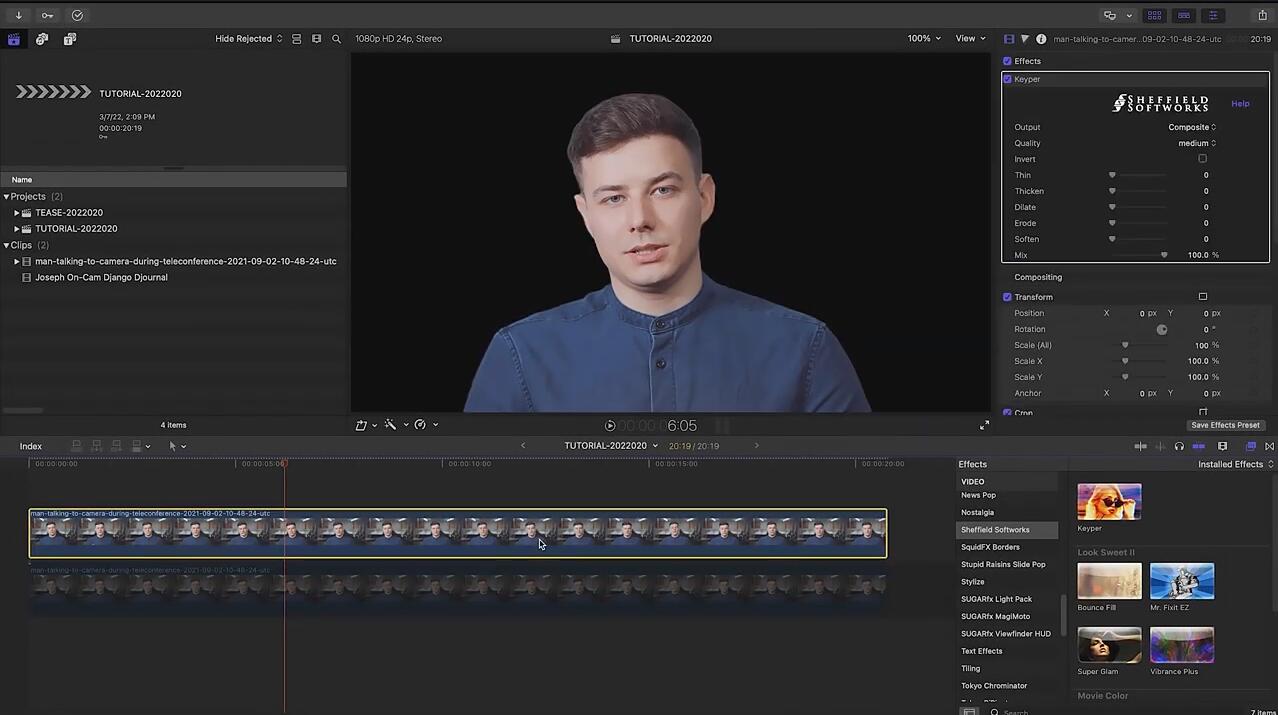Click the viewer play button
Image resolution: width=1278 pixels, height=715 pixels.
pyautogui.click(x=610, y=425)
